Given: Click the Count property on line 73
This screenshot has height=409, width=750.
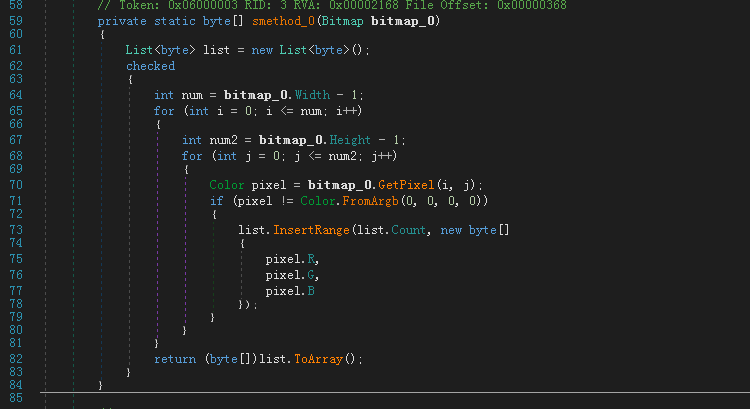Looking at the screenshot, I should (408, 230).
